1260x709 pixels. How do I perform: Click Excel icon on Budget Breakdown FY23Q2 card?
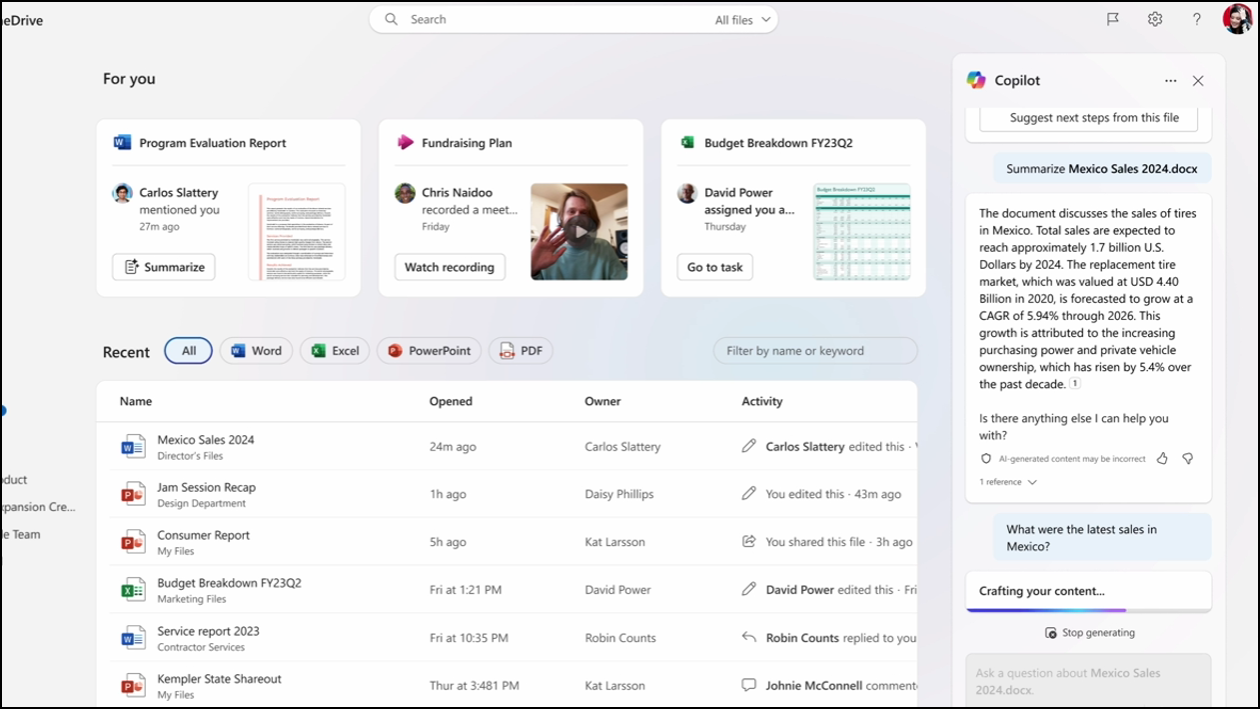click(687, 143)
